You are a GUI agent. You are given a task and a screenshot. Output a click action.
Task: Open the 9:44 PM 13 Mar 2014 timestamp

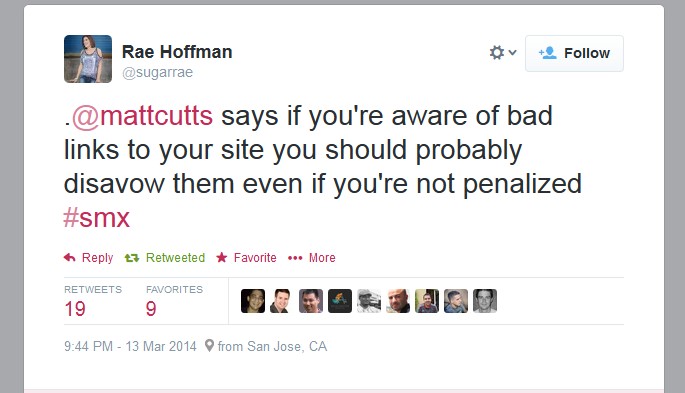(130, 346)
